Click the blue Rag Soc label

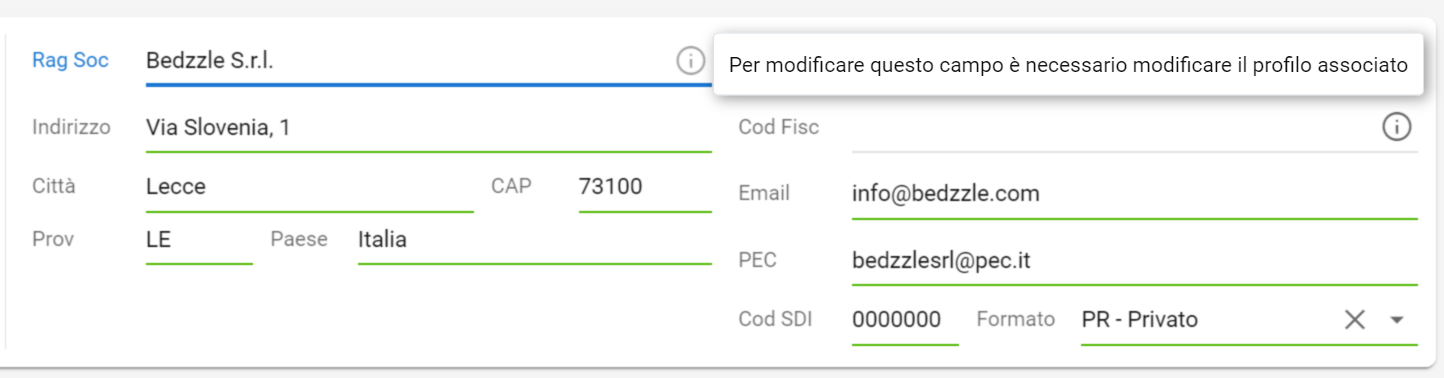click(x=70, y=60)
